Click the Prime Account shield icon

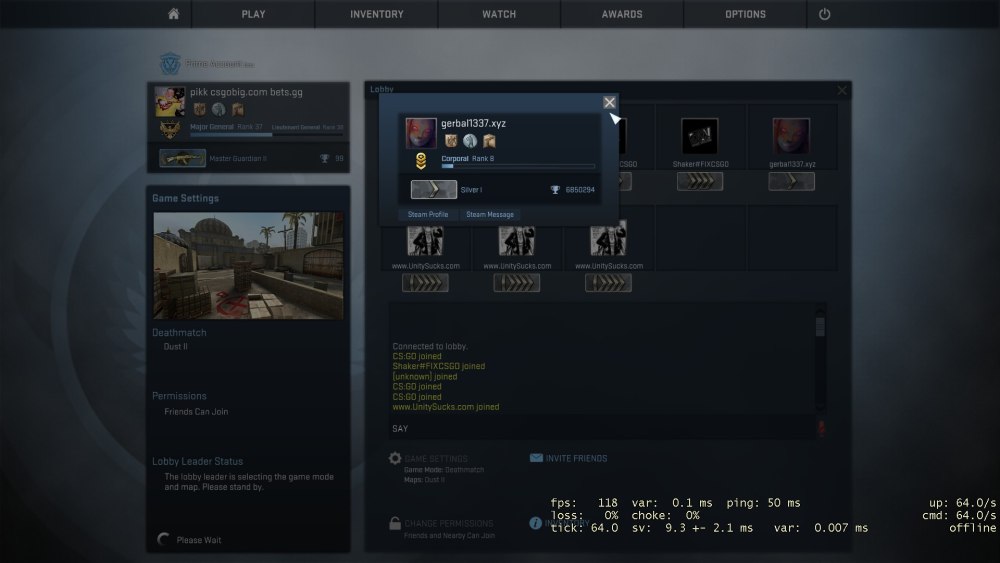click(170, 64)
